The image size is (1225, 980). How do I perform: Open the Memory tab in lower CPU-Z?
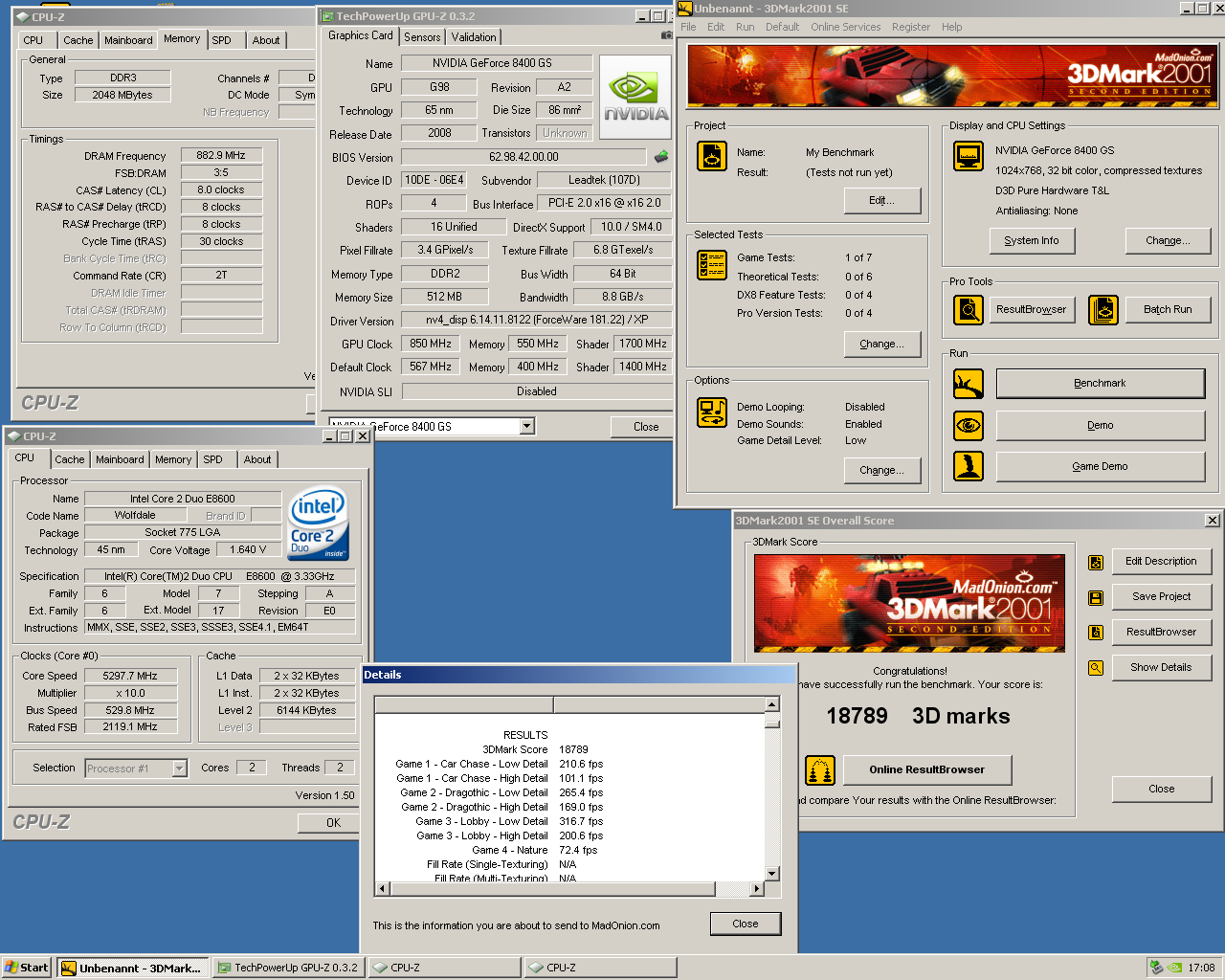[173, 459]
